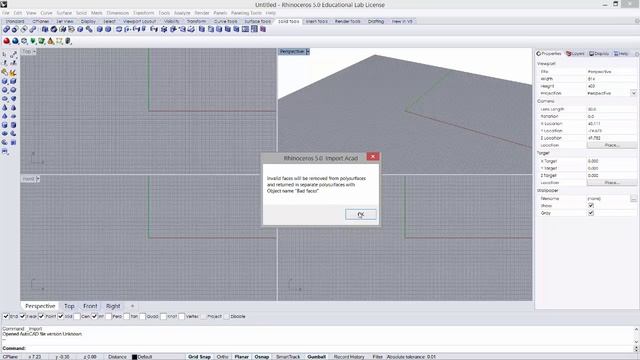Click the CPlane label in the status bar

[10, 357]
